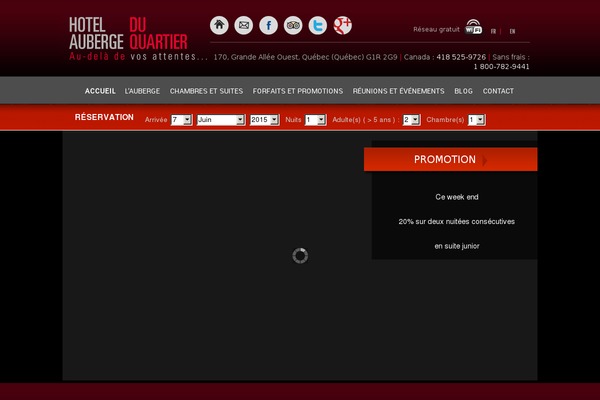Open Forfaits et Promotions page
This screenshot has height=400, width=600.
coord(298,91)
